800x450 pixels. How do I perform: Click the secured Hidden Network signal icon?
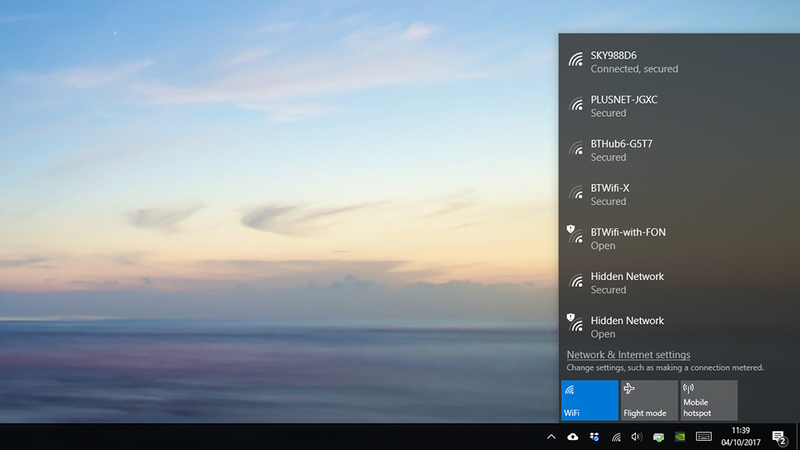point(576,281)
